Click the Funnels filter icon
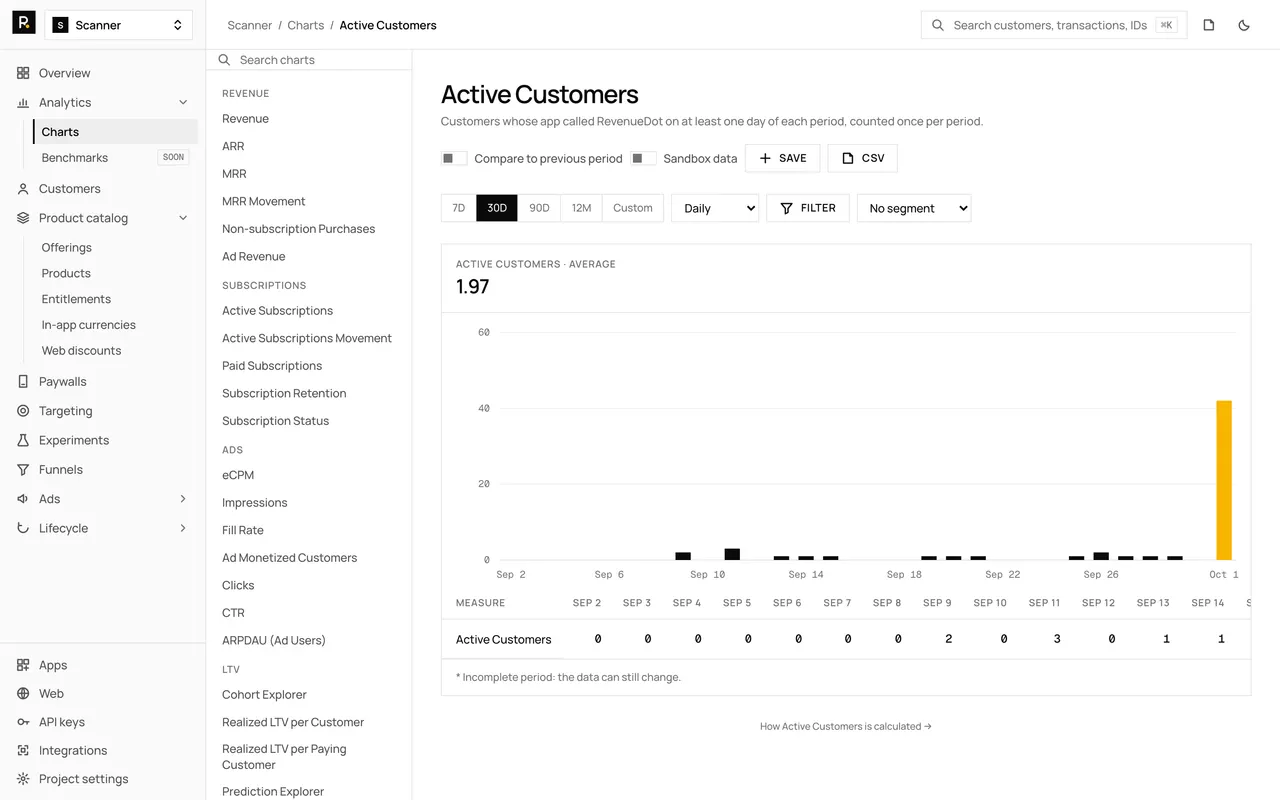 pos(23,469)
